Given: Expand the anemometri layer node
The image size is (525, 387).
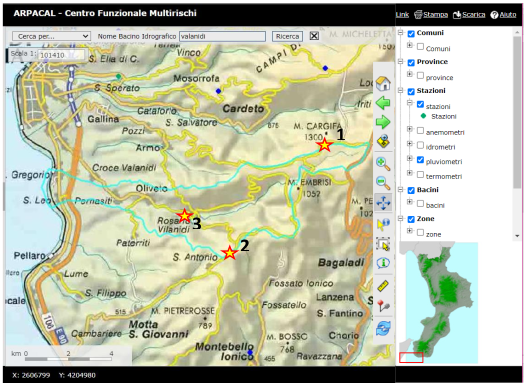Looking at the screenshot, I should pos(409,129).
